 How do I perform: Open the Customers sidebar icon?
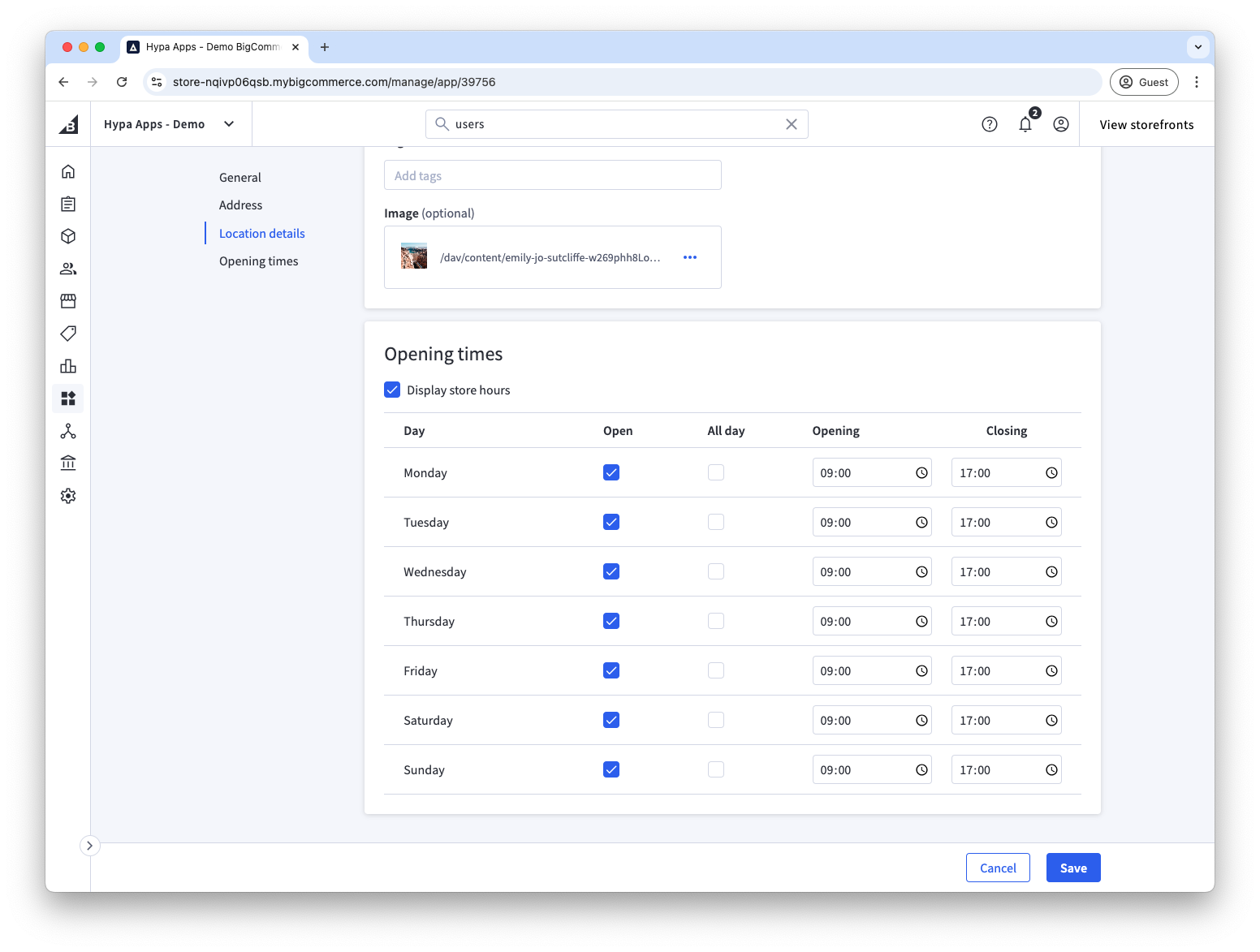coord(68,269)
